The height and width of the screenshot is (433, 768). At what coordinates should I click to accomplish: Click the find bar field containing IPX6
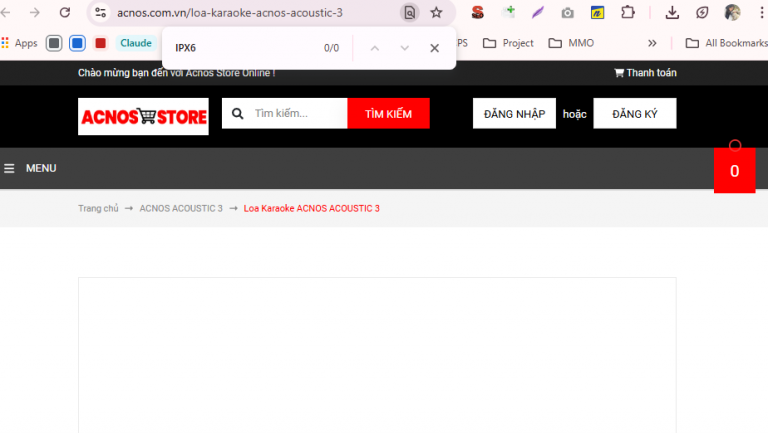click(x=245, y=48)
